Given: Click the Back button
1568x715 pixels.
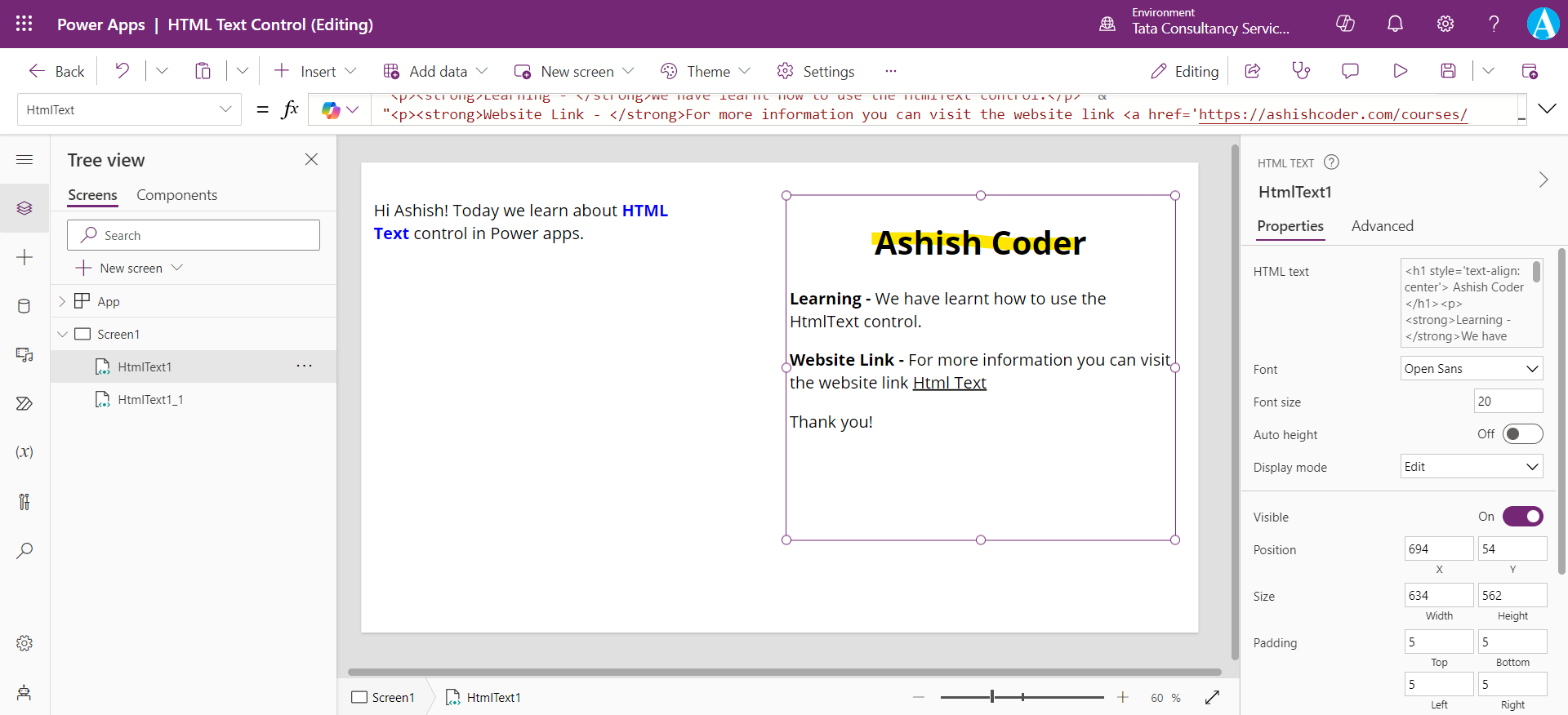Looking at the screenshot, I should point(56,71).
